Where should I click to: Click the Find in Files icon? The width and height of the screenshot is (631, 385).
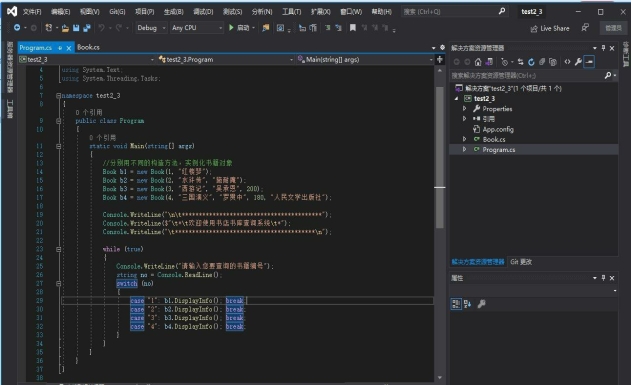click(266, 28)
